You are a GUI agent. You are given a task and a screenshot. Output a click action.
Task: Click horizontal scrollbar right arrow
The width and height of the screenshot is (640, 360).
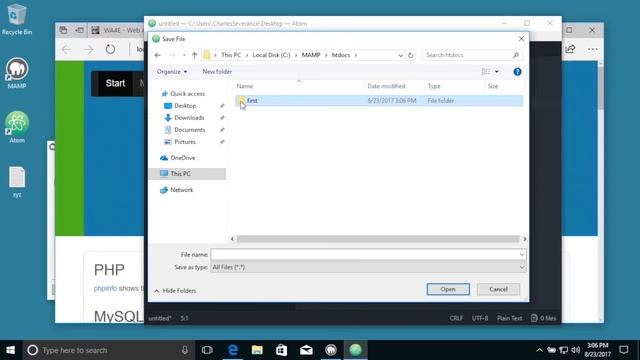coord(524,239)
